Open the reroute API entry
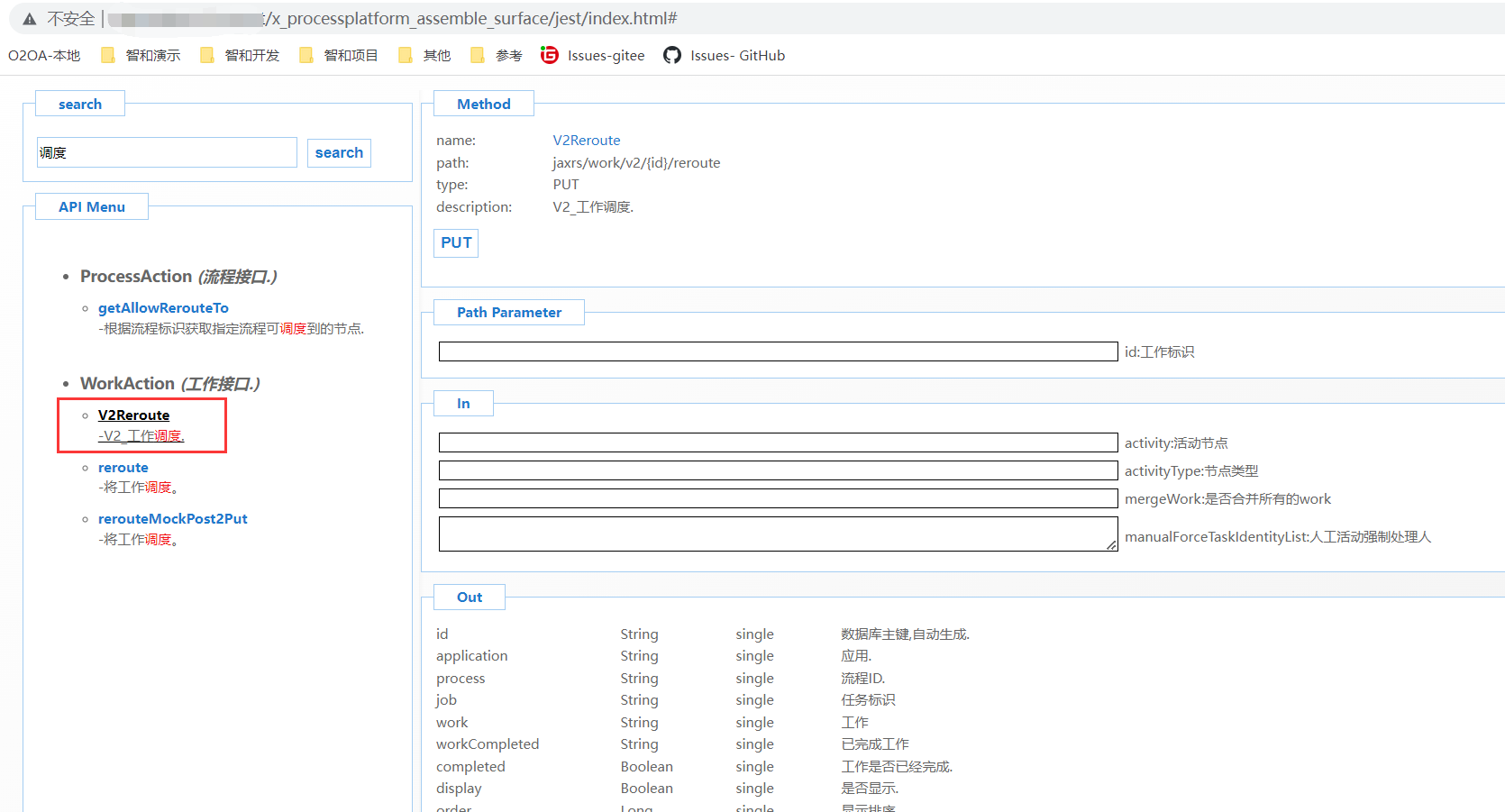Screen dimensions: 1505x812 [123, 468]
